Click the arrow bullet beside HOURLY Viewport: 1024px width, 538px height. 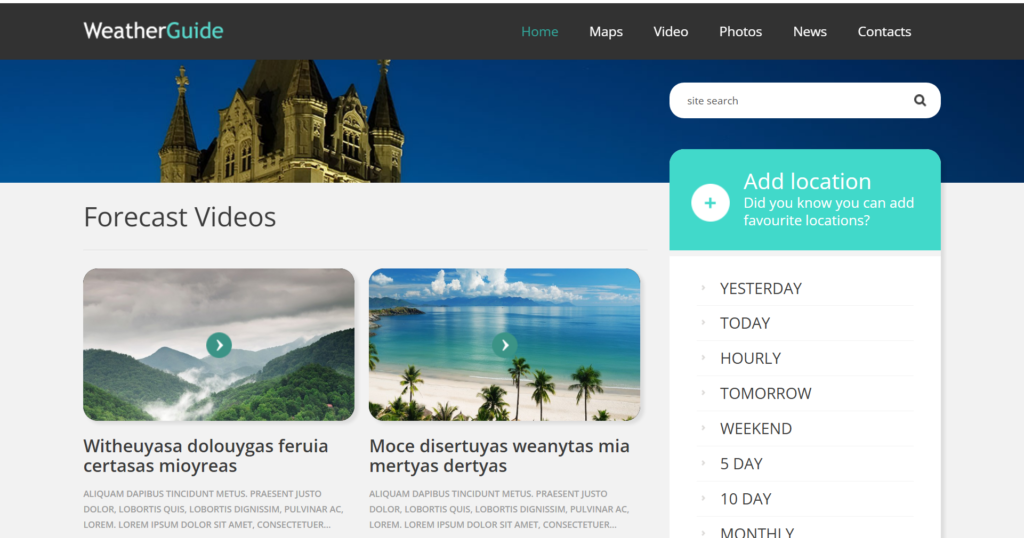click(x=703, y=357)
